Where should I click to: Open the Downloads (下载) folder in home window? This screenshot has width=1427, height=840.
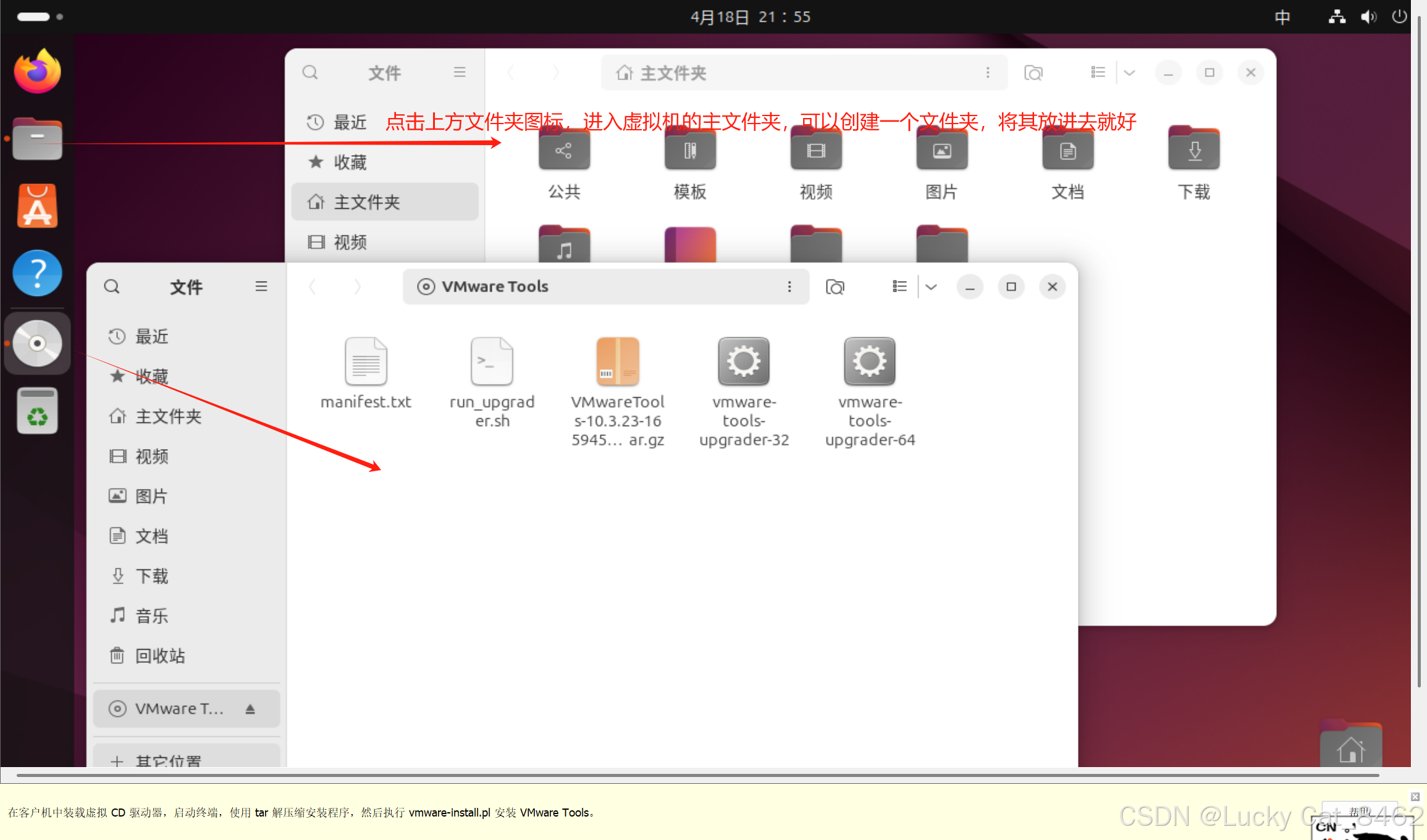(x=1193, y=150)
